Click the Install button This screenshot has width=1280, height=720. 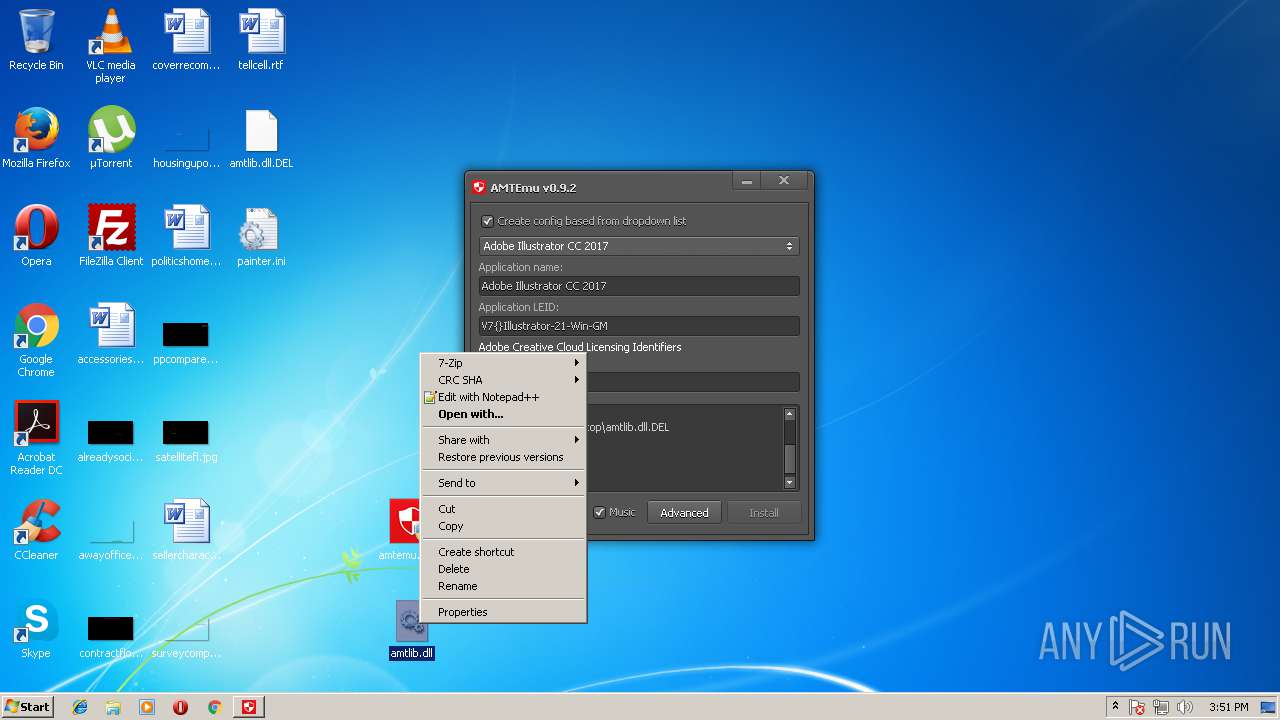click(x=764, y=513)
